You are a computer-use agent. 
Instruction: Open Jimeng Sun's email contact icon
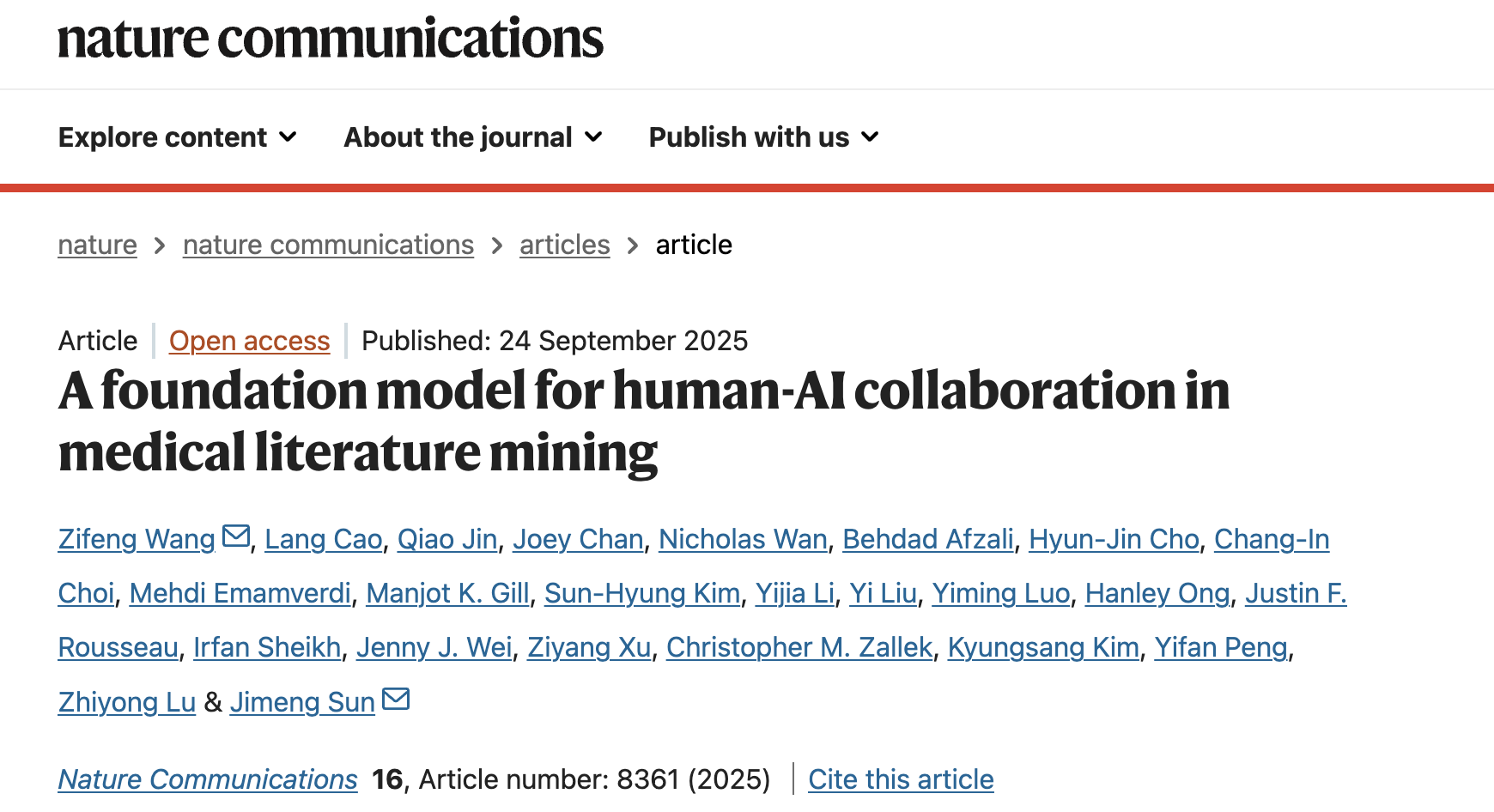point(396,699)
